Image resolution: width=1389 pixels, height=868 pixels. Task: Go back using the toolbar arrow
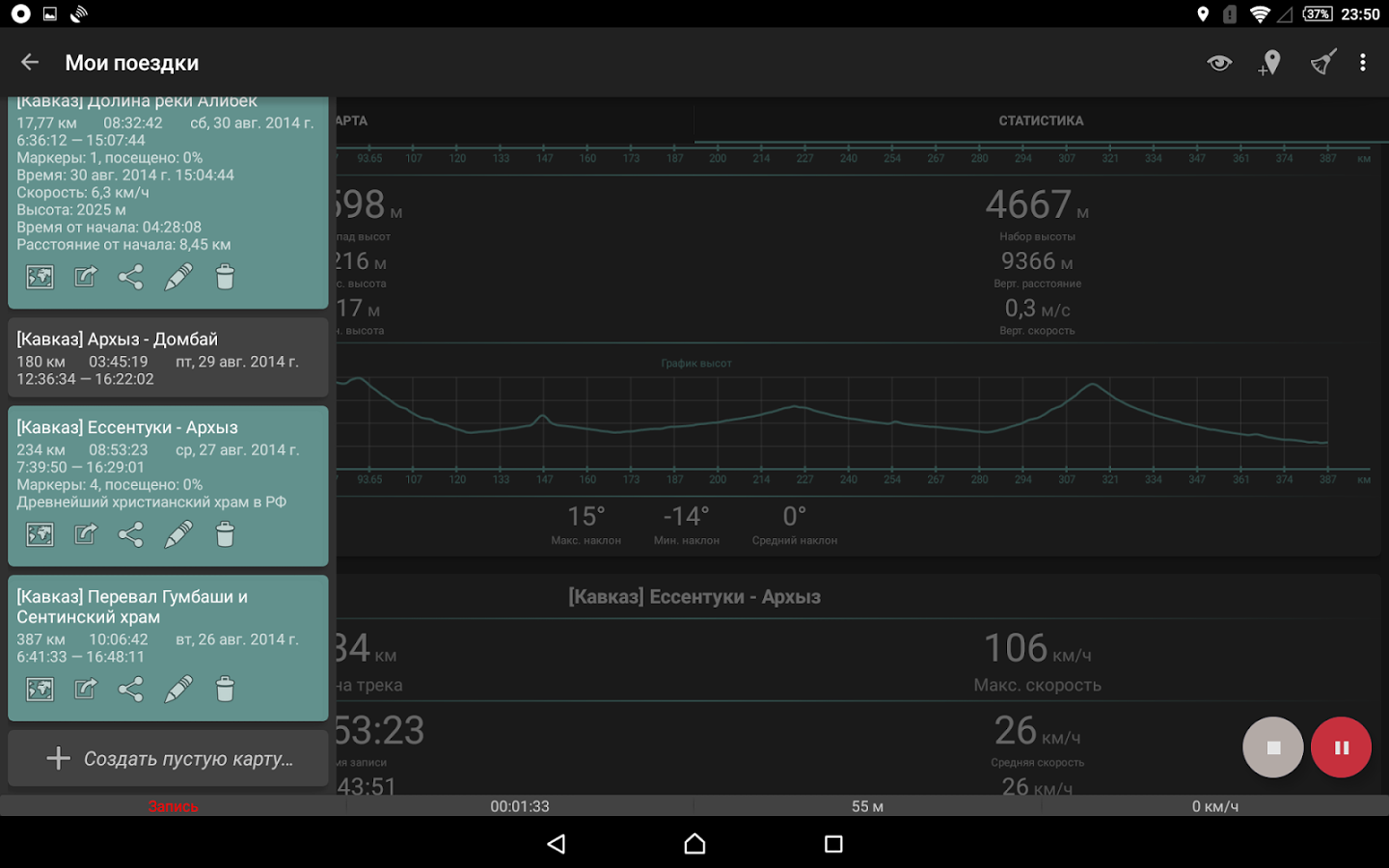coord(30,63)
